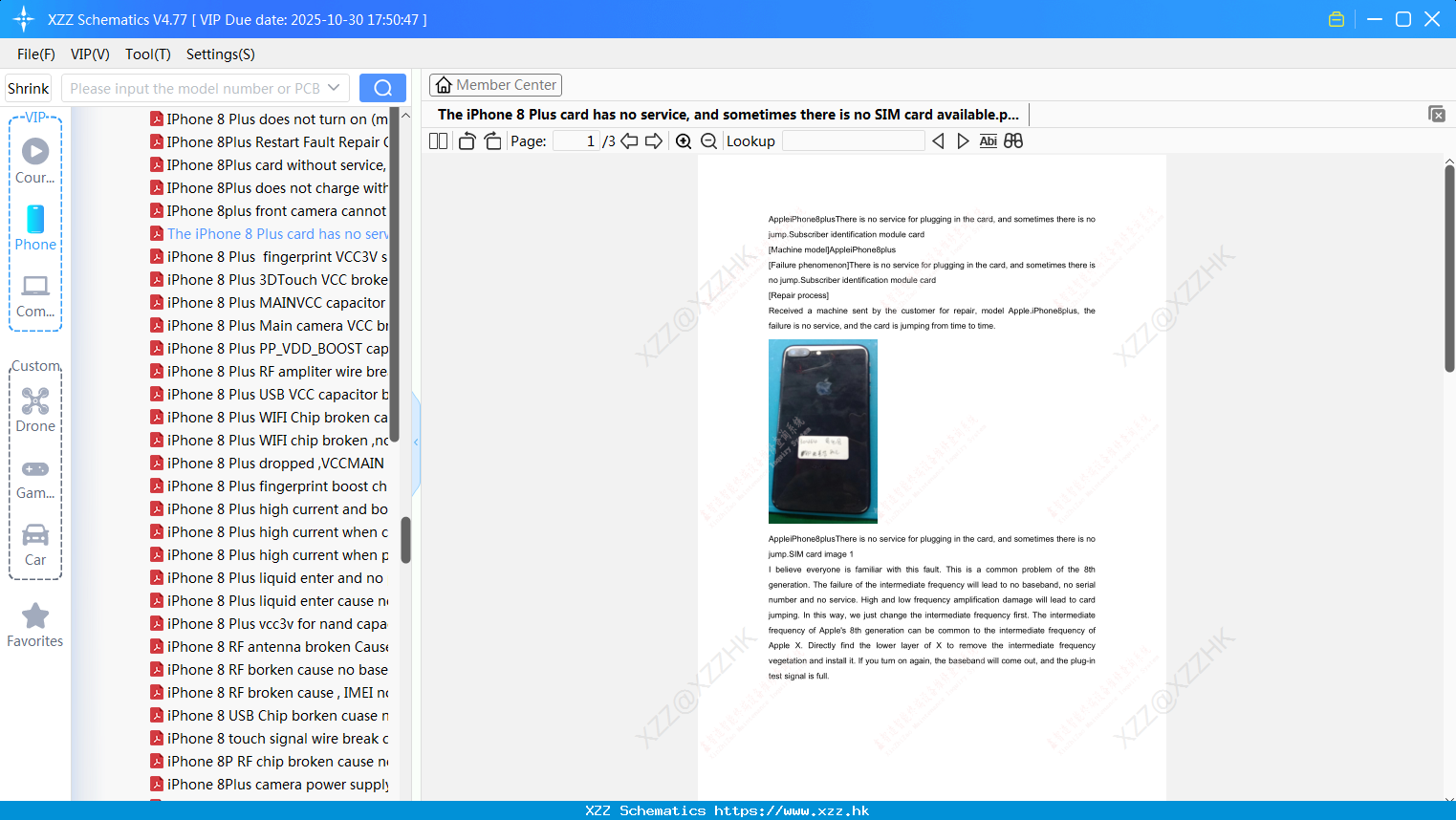Click the binoculars search icon
The image size is (1456, 820).
(1013, 140)
